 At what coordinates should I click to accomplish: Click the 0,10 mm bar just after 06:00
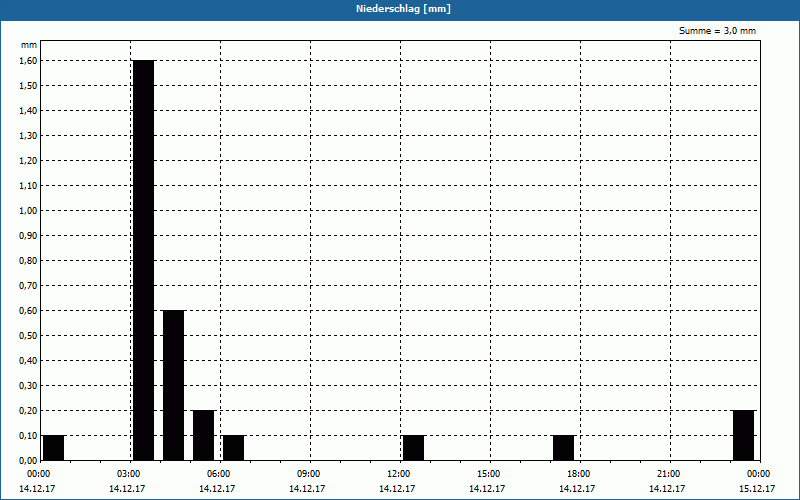(234, 448)
